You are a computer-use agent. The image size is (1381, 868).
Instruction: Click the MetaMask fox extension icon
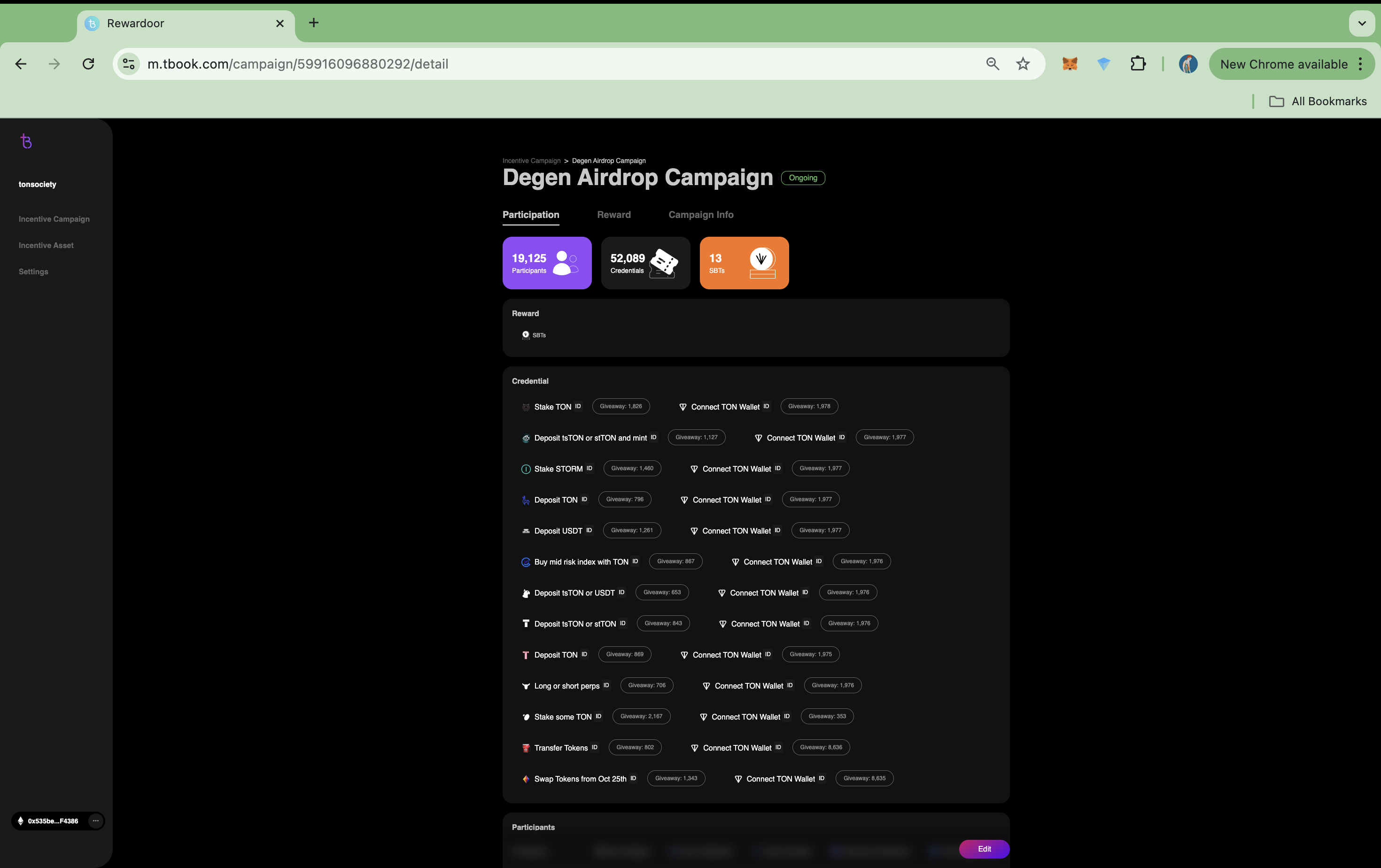click(x=1070, y=63)
